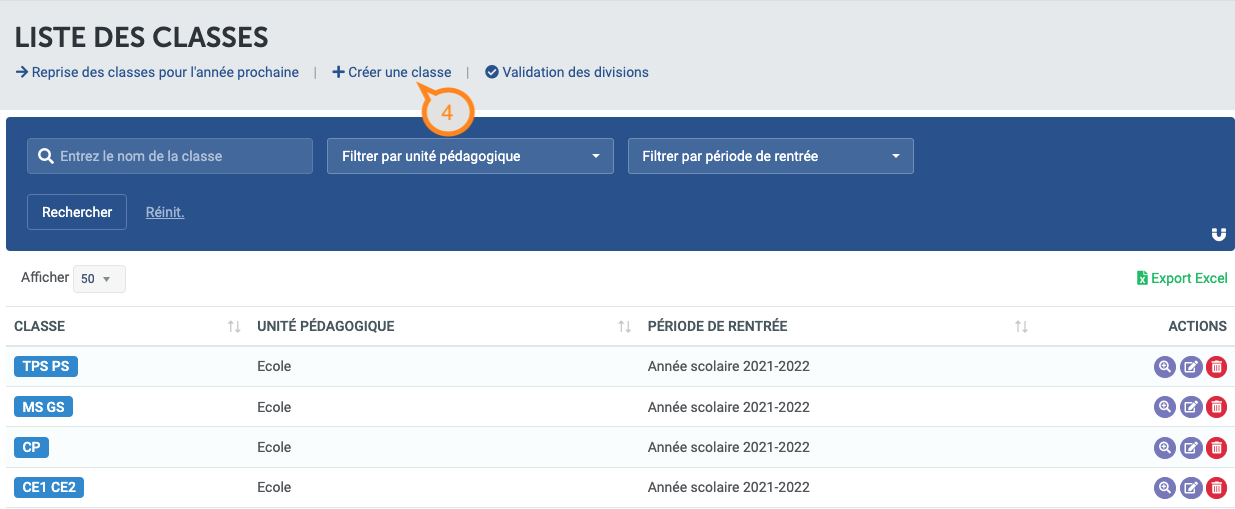The image size is (1235, 509).
Task: Click the UNITÉ PÉDAGOGIQUE column header
Action: [326, 326]
